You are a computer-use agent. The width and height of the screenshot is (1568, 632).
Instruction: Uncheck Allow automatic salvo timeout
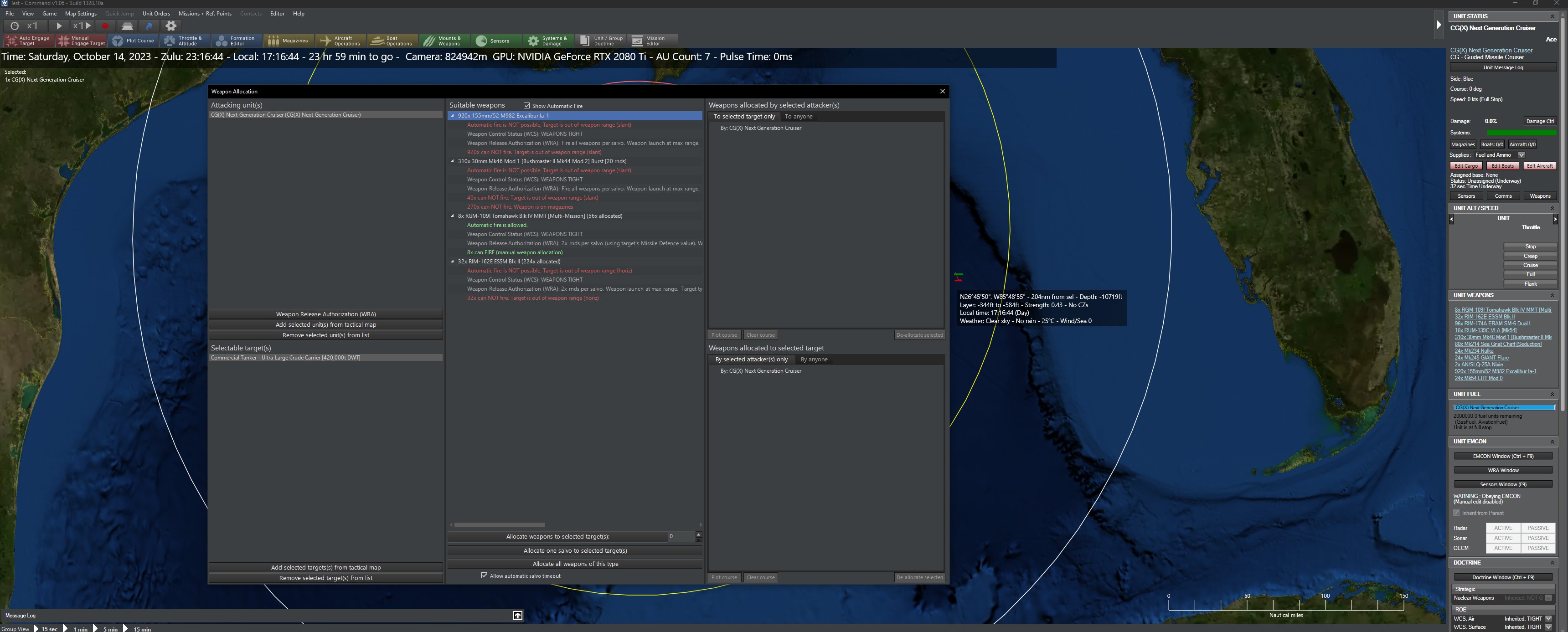(485, 575)
